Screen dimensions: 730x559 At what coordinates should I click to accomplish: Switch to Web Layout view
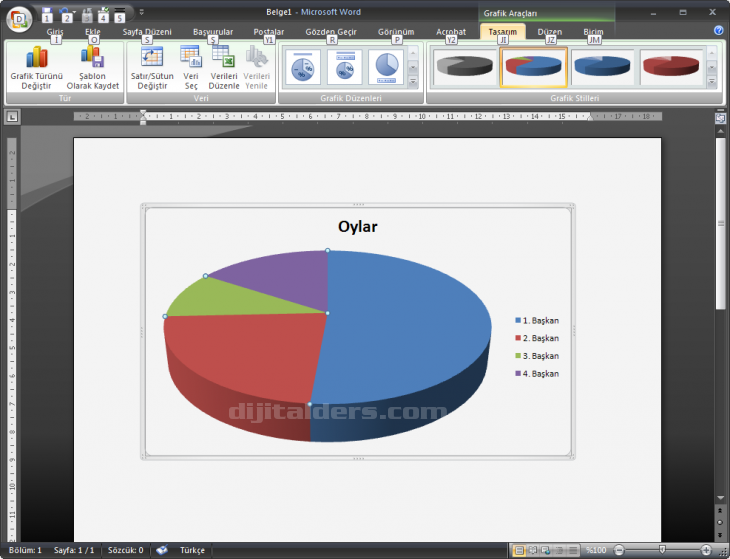[x=546, y=551]
